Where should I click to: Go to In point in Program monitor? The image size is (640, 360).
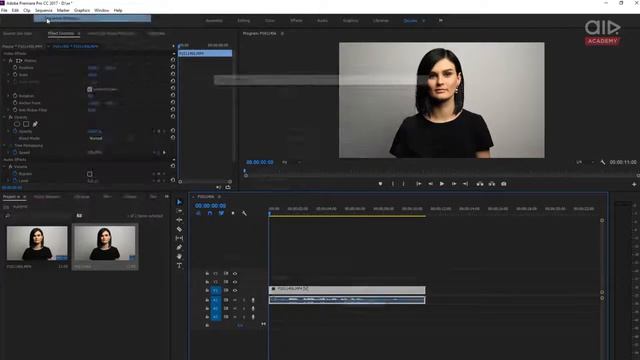418,184
